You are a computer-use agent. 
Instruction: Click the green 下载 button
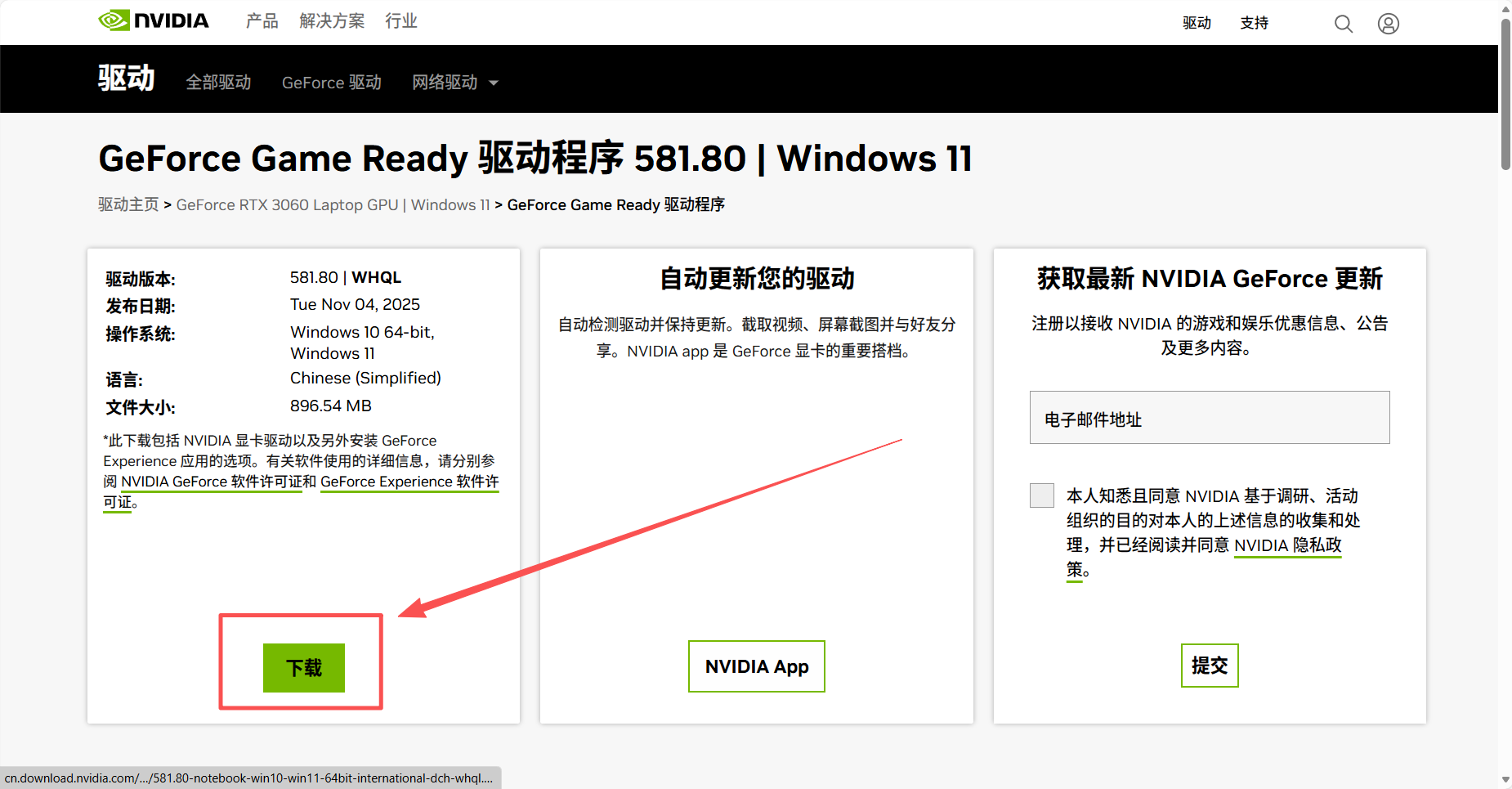click(x=304, y=668)
